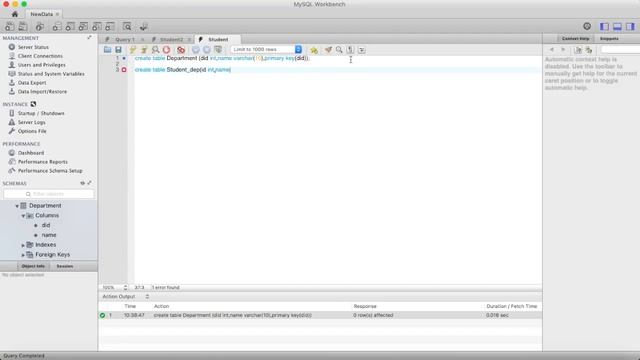
Task: Collapse the Columns node
Action: point(23,216)
